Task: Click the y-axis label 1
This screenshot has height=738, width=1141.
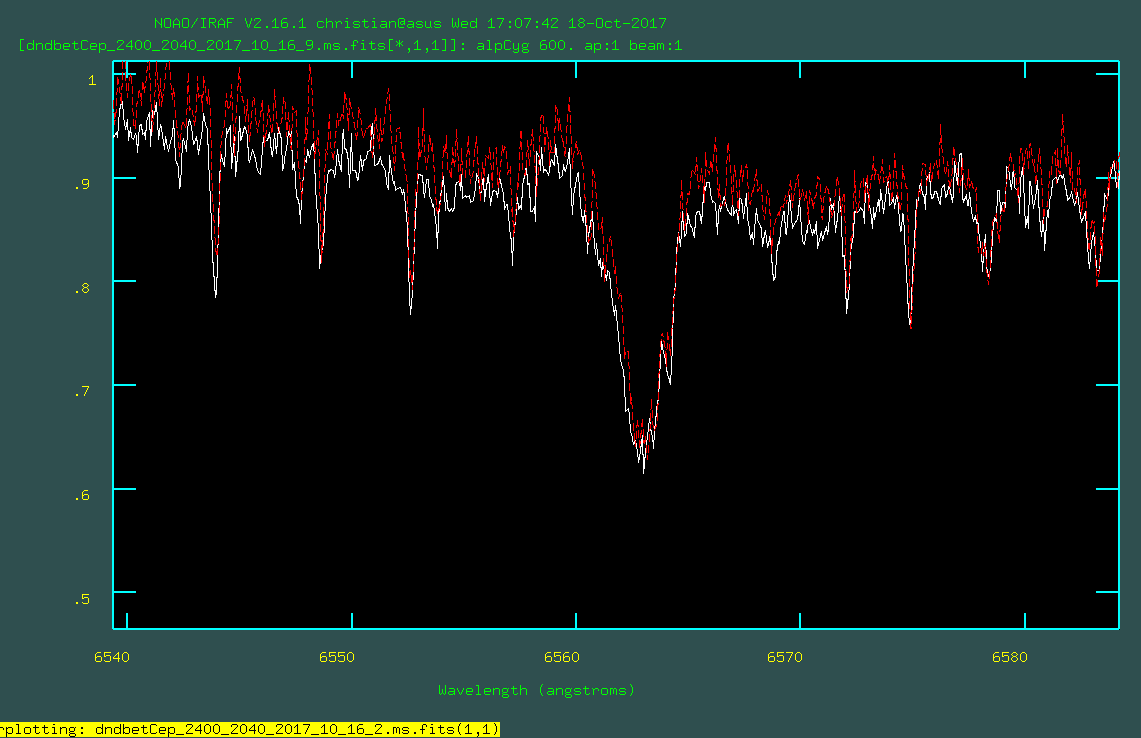Action: point(93,79)
